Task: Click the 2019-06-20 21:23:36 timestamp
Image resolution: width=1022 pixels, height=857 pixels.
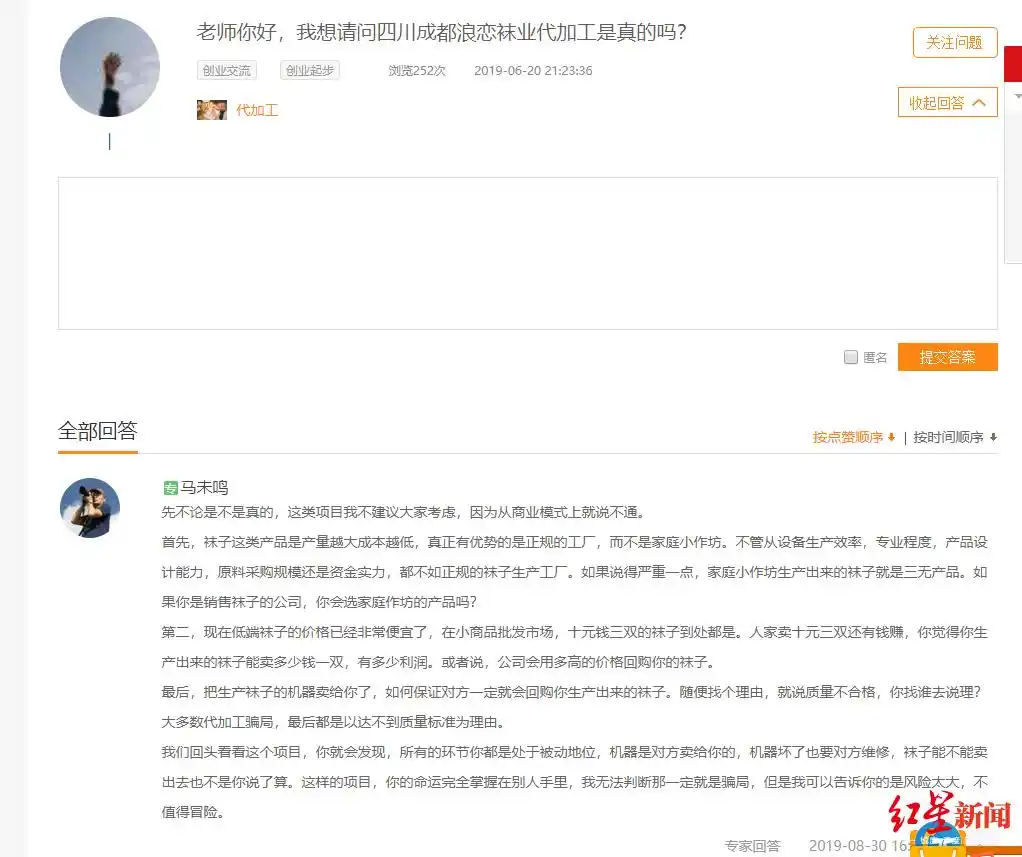Action: (x=533, y=70)
